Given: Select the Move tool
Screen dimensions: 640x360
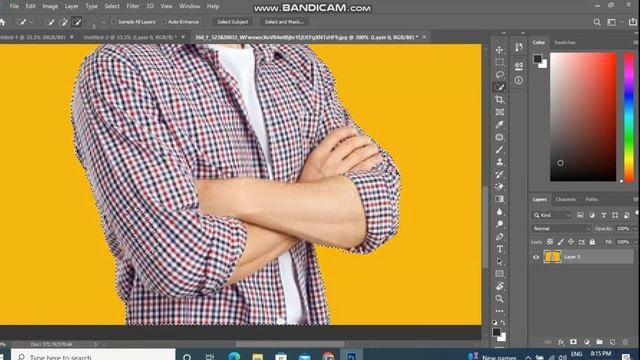Looking at the screenshot, I should point(499,50).
